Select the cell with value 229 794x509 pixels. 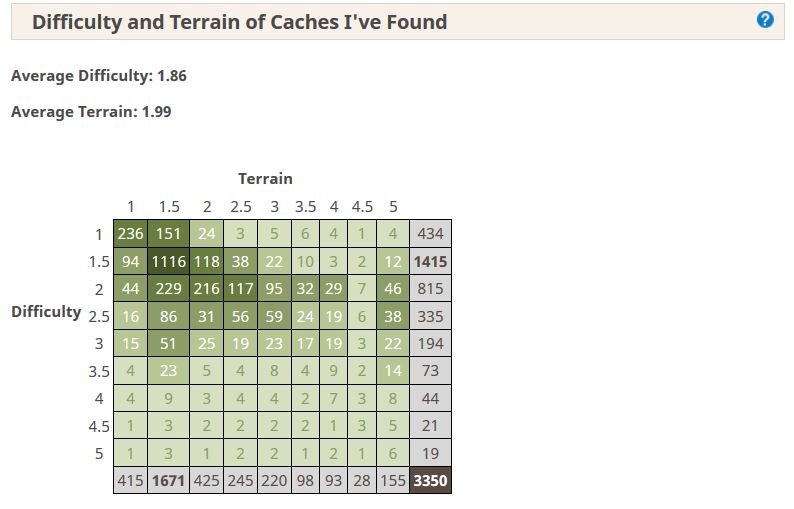(x=168, y=288)
